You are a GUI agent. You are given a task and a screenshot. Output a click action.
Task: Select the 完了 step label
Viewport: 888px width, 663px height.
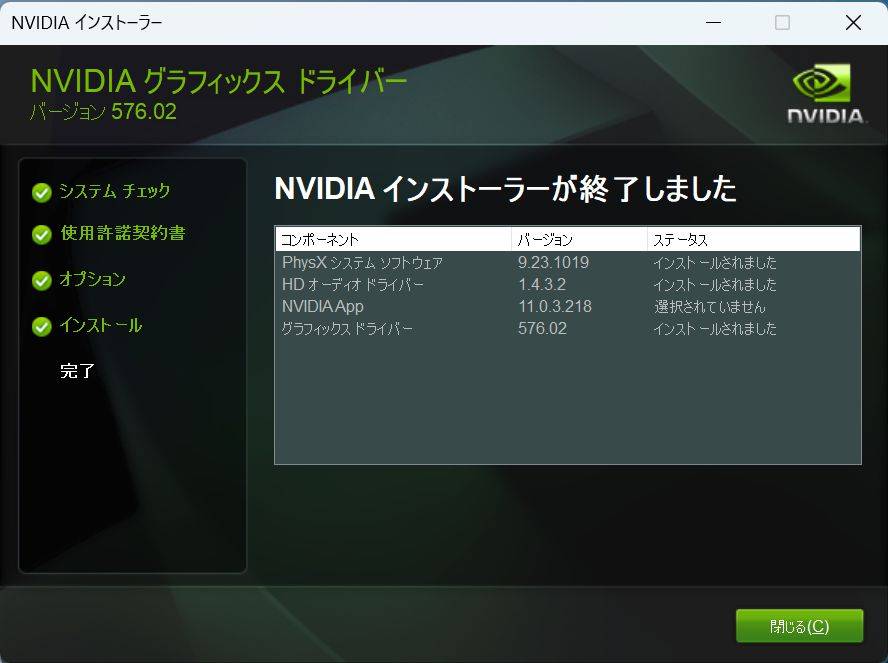(78, 371)
